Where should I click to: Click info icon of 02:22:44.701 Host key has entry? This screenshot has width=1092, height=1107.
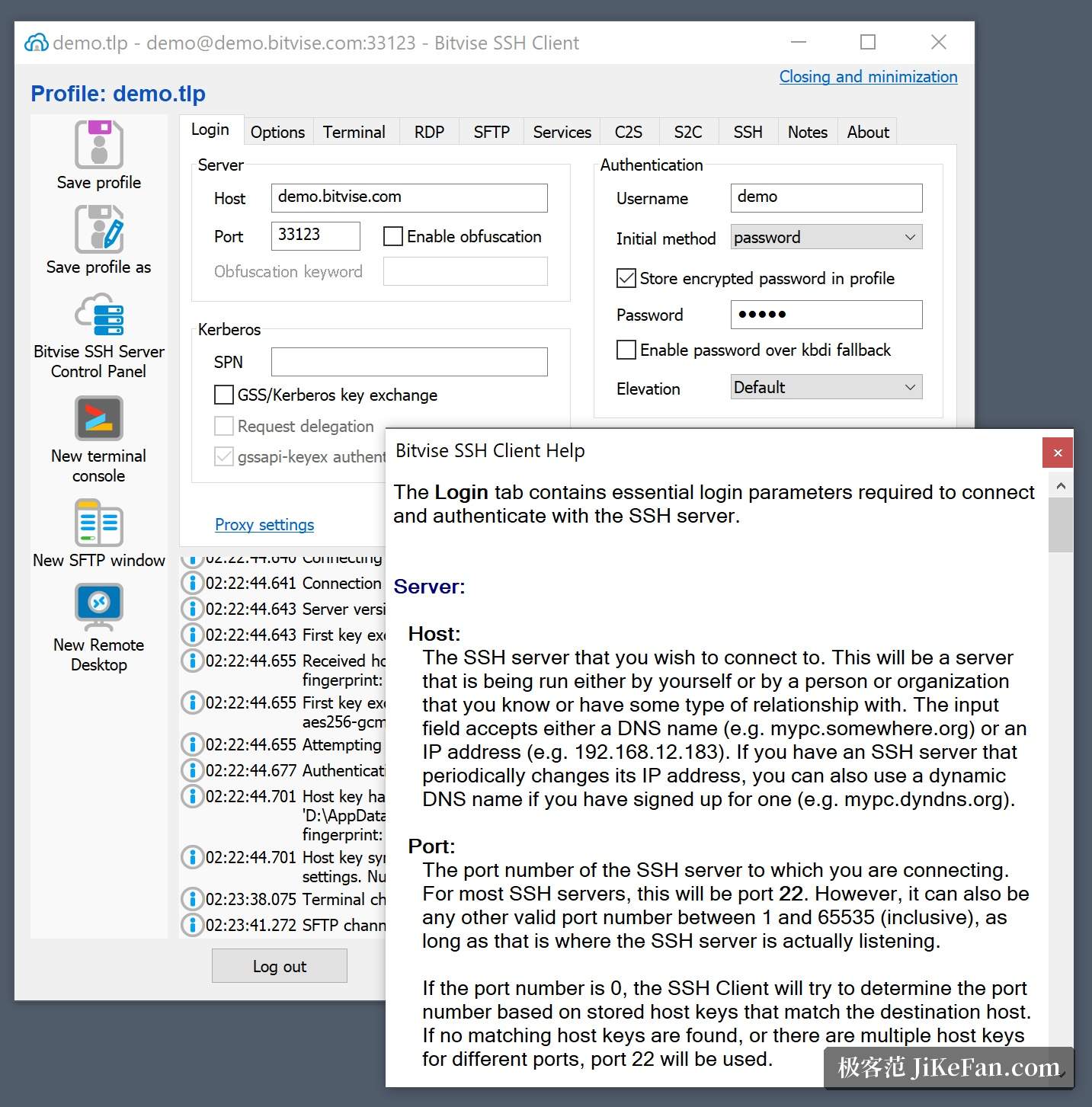click(192, 796)
